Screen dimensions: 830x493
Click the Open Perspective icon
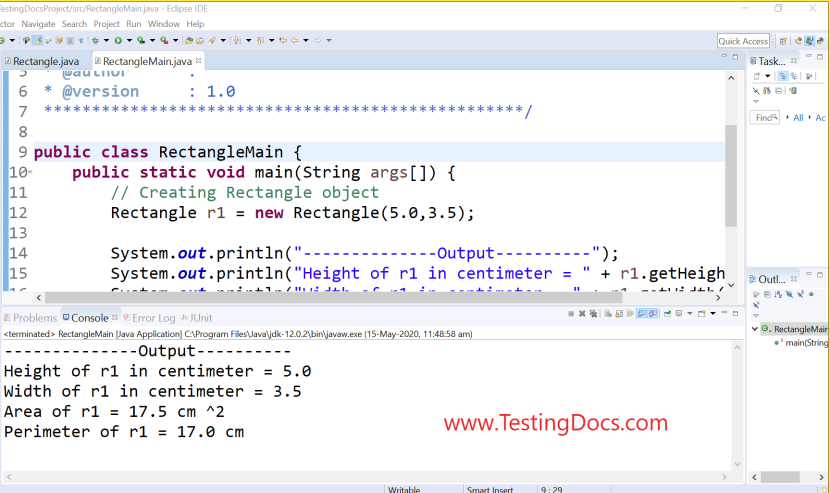(x=783, y=41)
